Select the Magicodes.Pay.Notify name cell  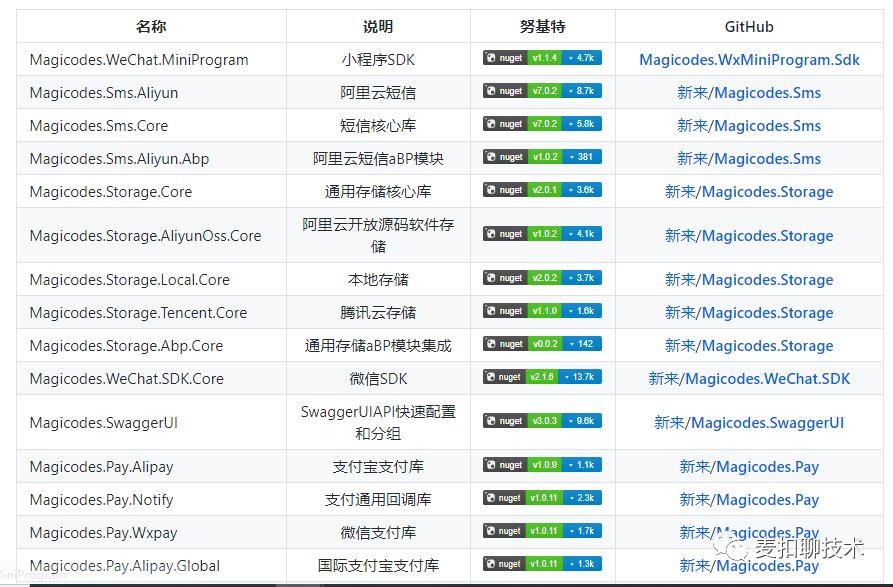(x=151, y=499)
